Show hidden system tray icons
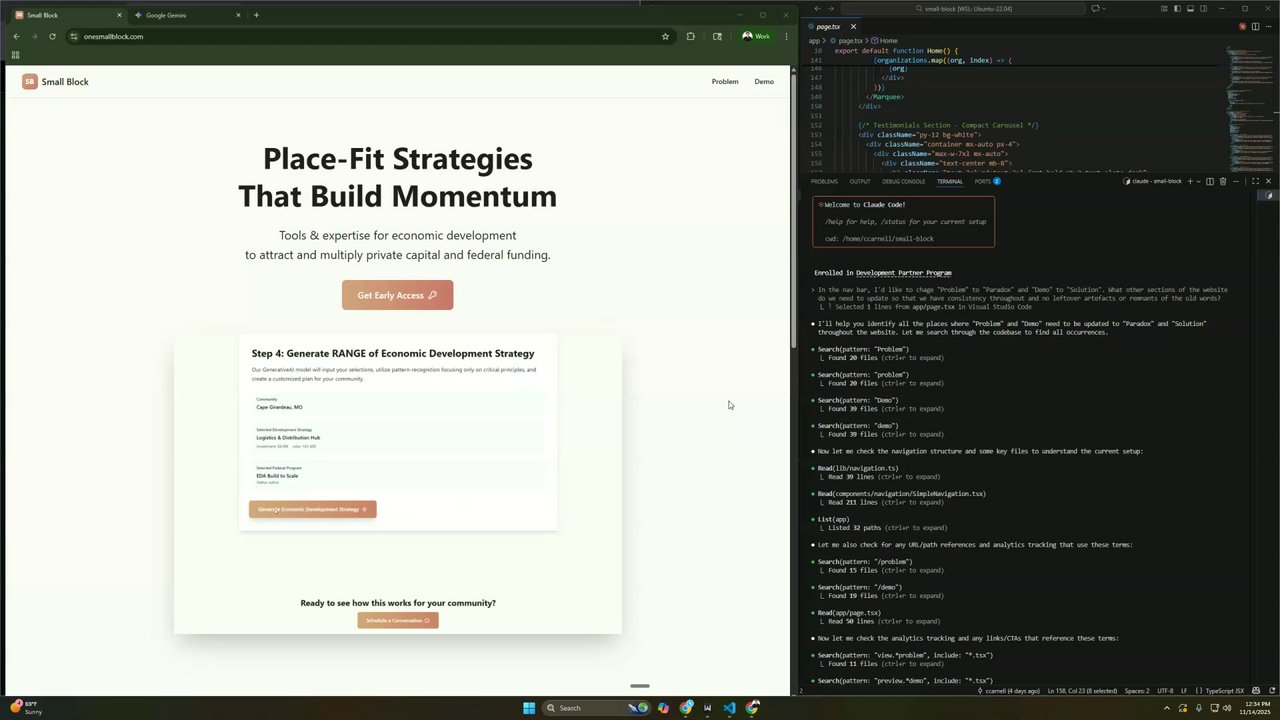The image size is (1280, 720). tap(1166, 708)
